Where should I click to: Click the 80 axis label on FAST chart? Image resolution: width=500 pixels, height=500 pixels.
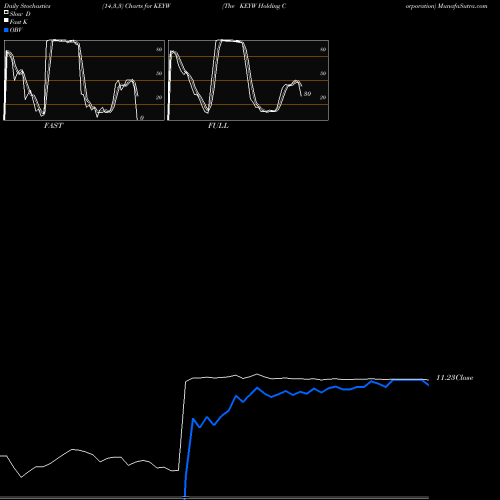click(x=159, y=49)
